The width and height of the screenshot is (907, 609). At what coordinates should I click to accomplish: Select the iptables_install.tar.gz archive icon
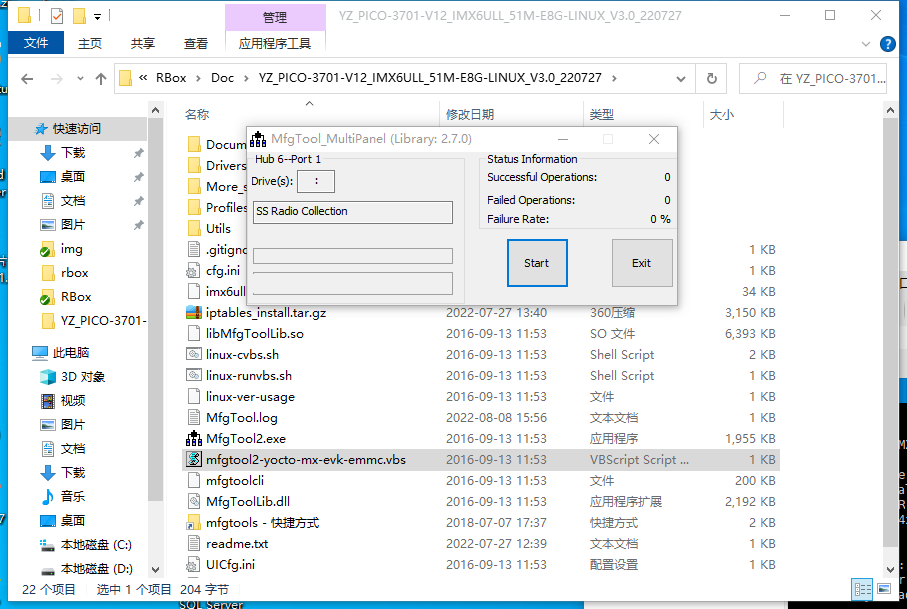tap(194, 312)
